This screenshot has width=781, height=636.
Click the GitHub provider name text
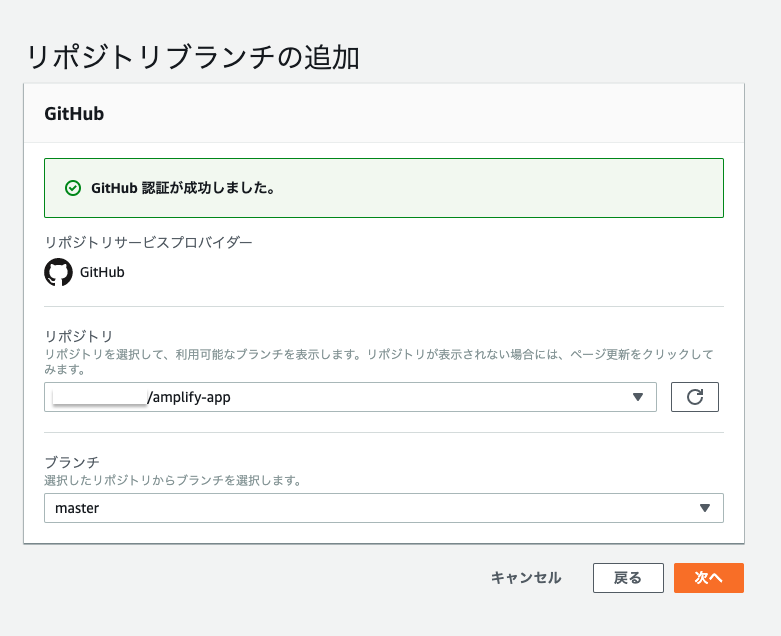pos(102,272)
